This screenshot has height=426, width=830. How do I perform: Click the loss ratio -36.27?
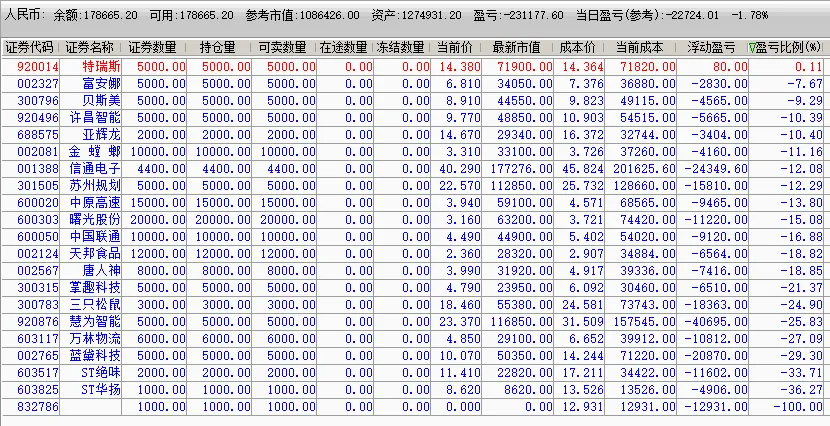point(801,390)
